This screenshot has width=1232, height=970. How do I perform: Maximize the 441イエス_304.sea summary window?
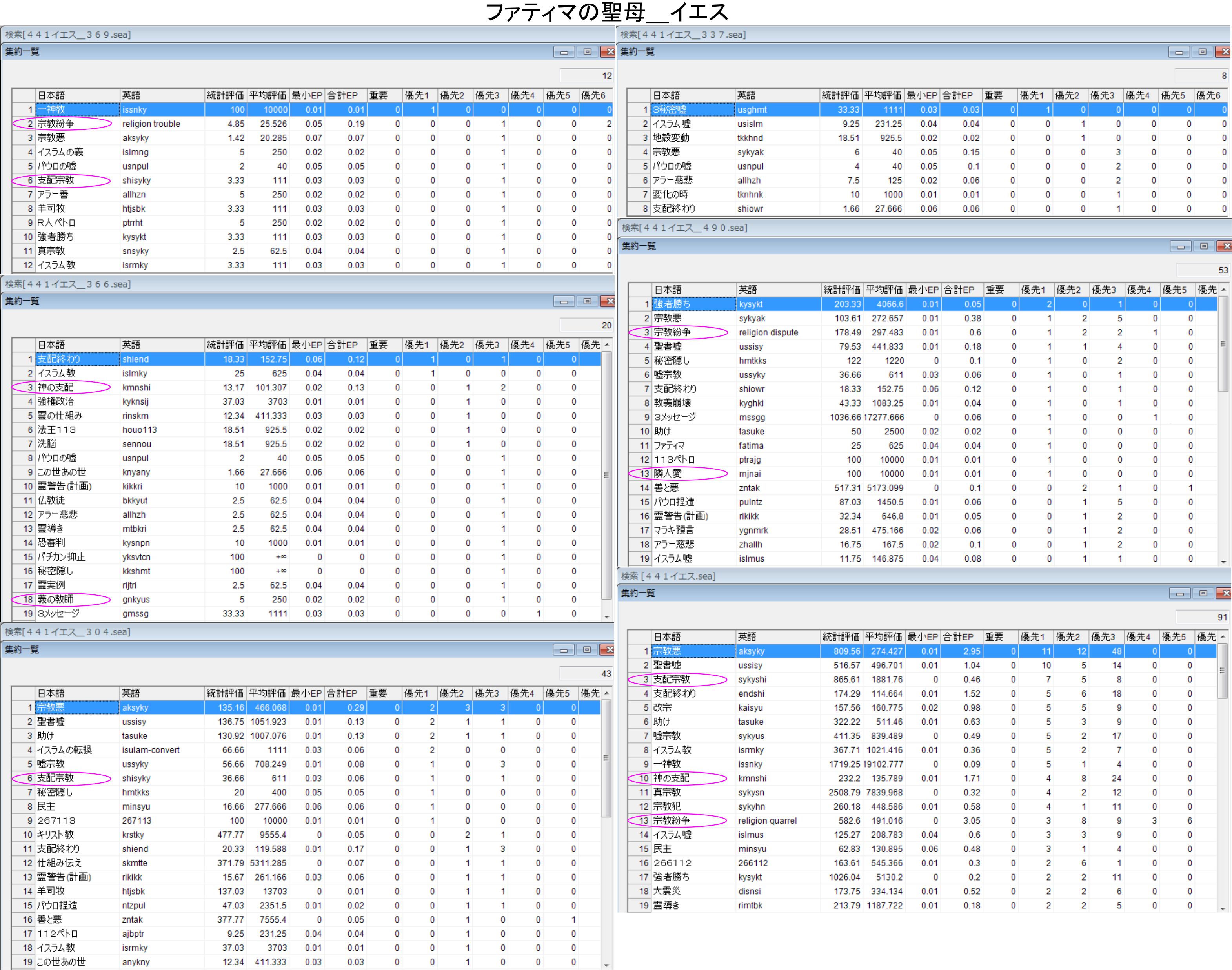[587, 650]
